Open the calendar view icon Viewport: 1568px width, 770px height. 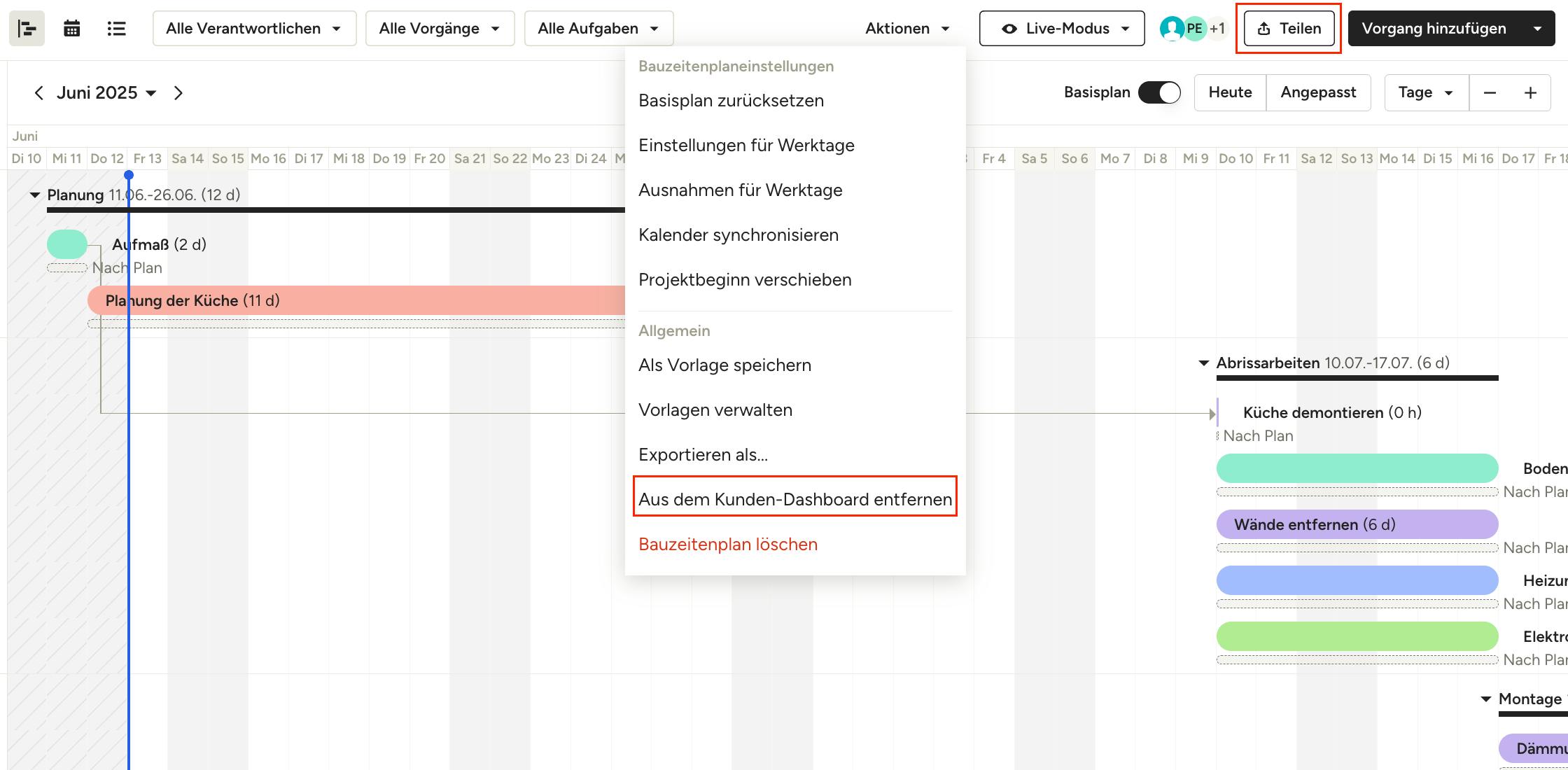coord(71,29)
